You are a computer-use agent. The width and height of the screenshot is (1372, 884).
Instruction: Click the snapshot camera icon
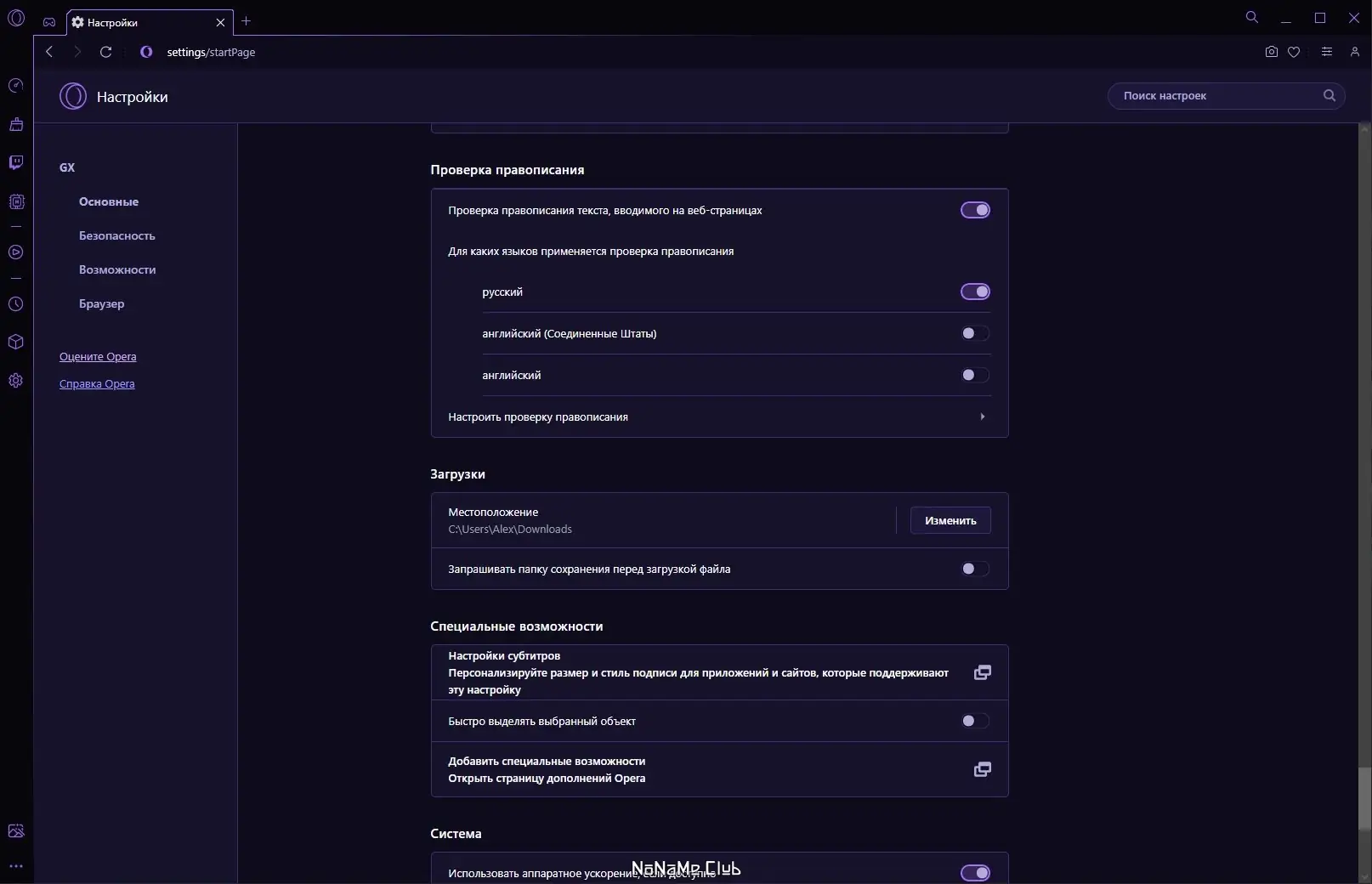click(1271, 52)
